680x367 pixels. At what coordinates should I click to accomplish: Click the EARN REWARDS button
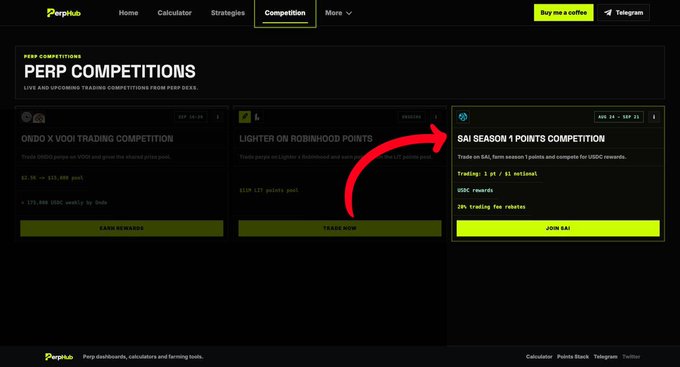coord(121,228)
